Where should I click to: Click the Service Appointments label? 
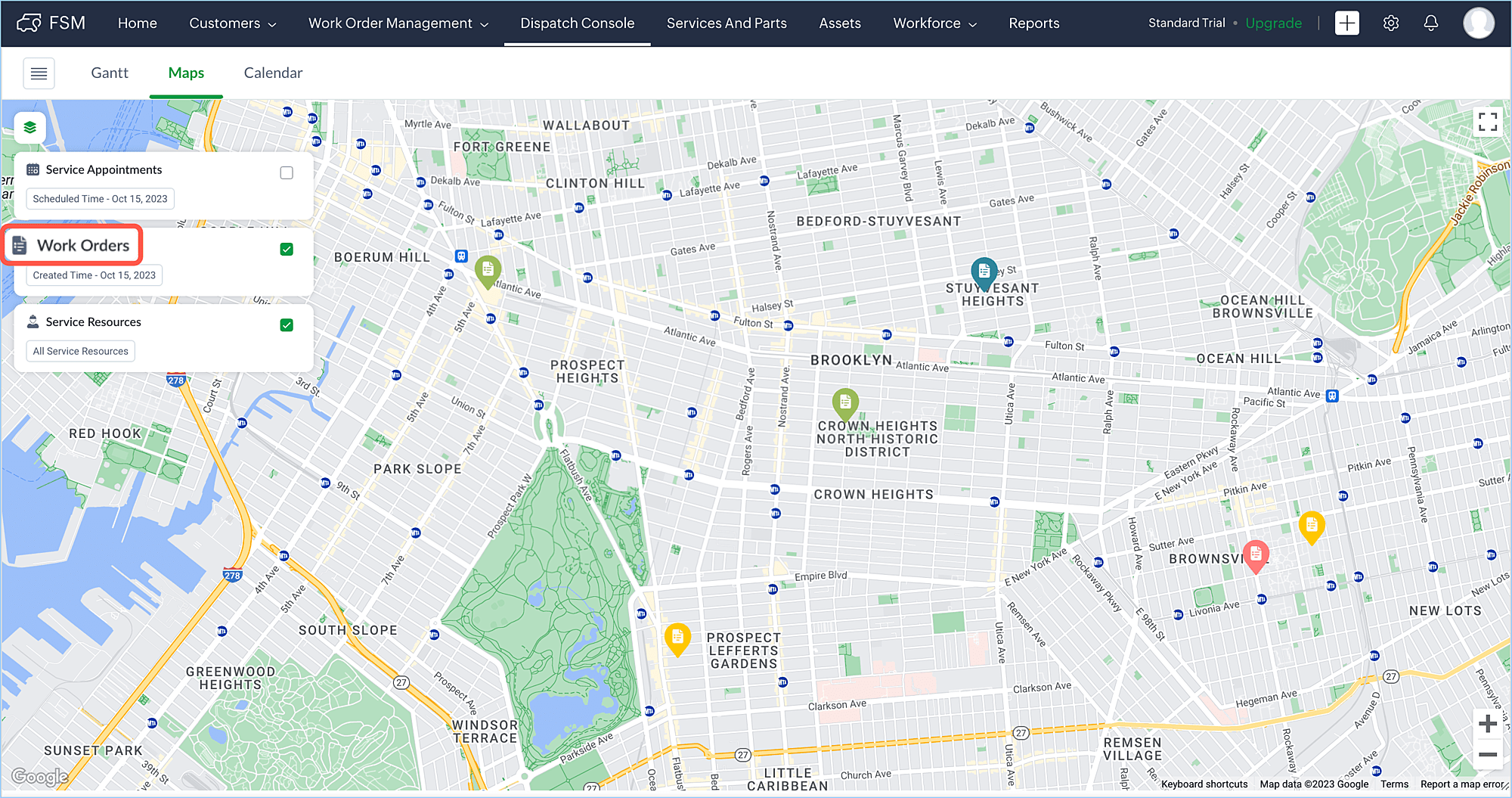pos(104,169)
